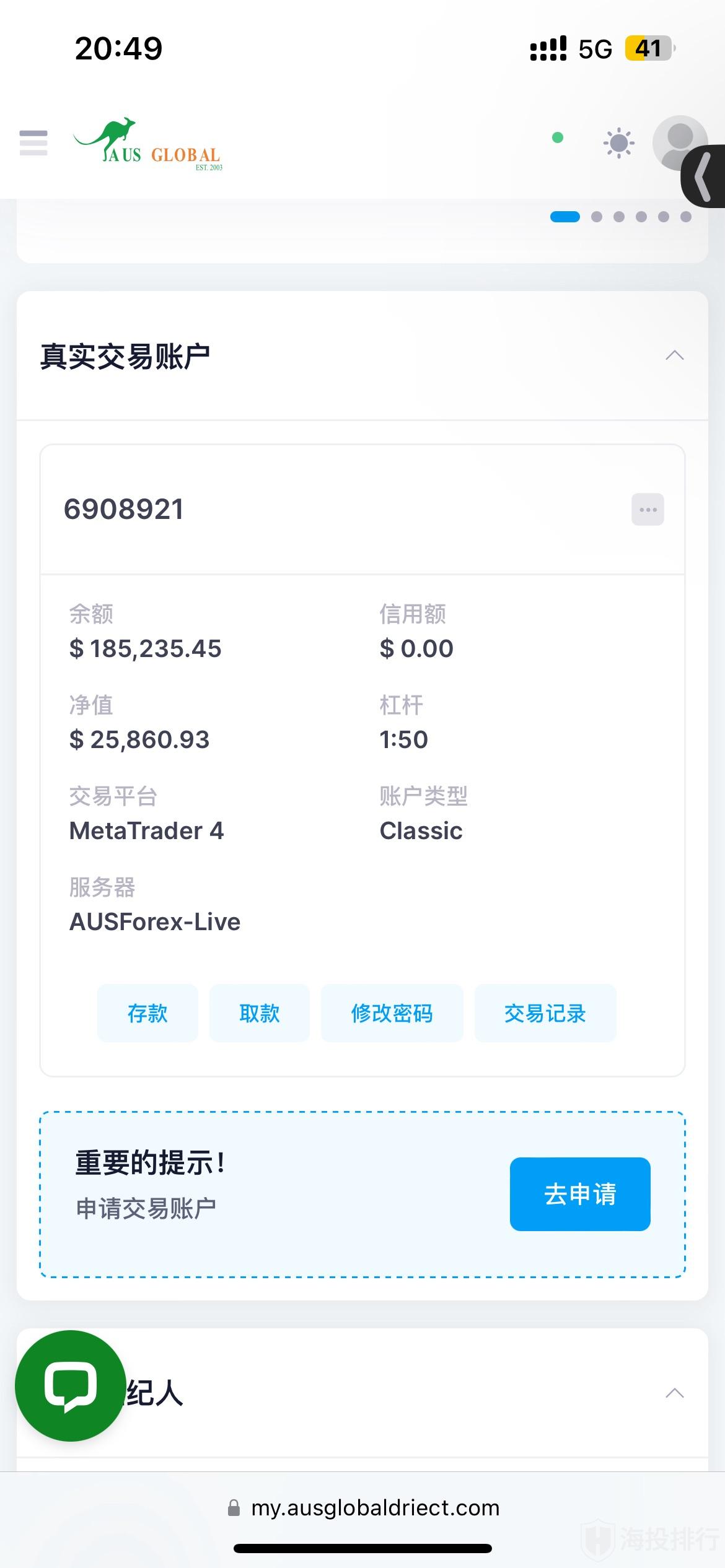Collapse the 纪人 section chevron
Screen dimensions: 725x1568
[x=674, y=1393]
